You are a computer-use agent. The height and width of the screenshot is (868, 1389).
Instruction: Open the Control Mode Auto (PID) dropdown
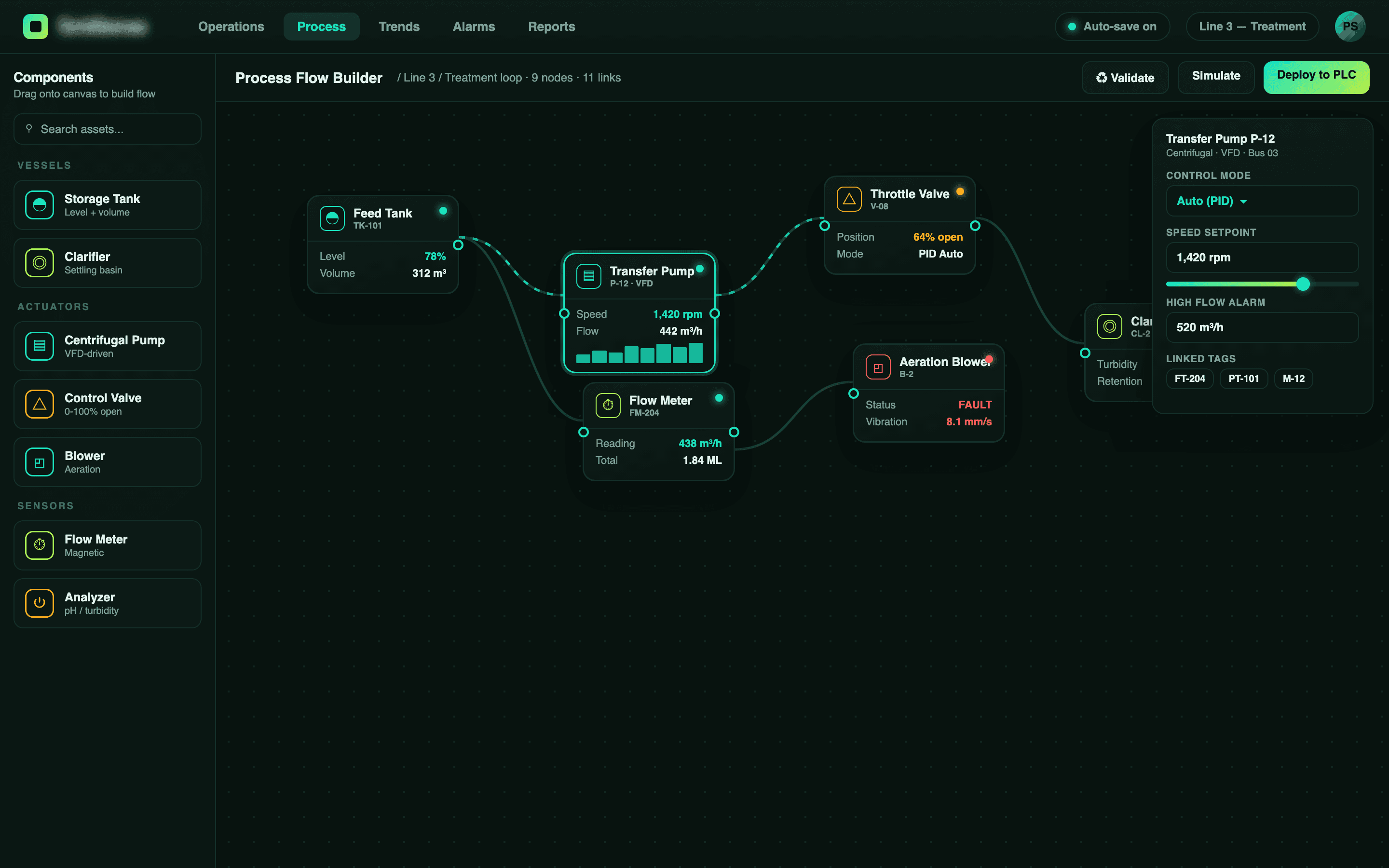[1262, 201]
